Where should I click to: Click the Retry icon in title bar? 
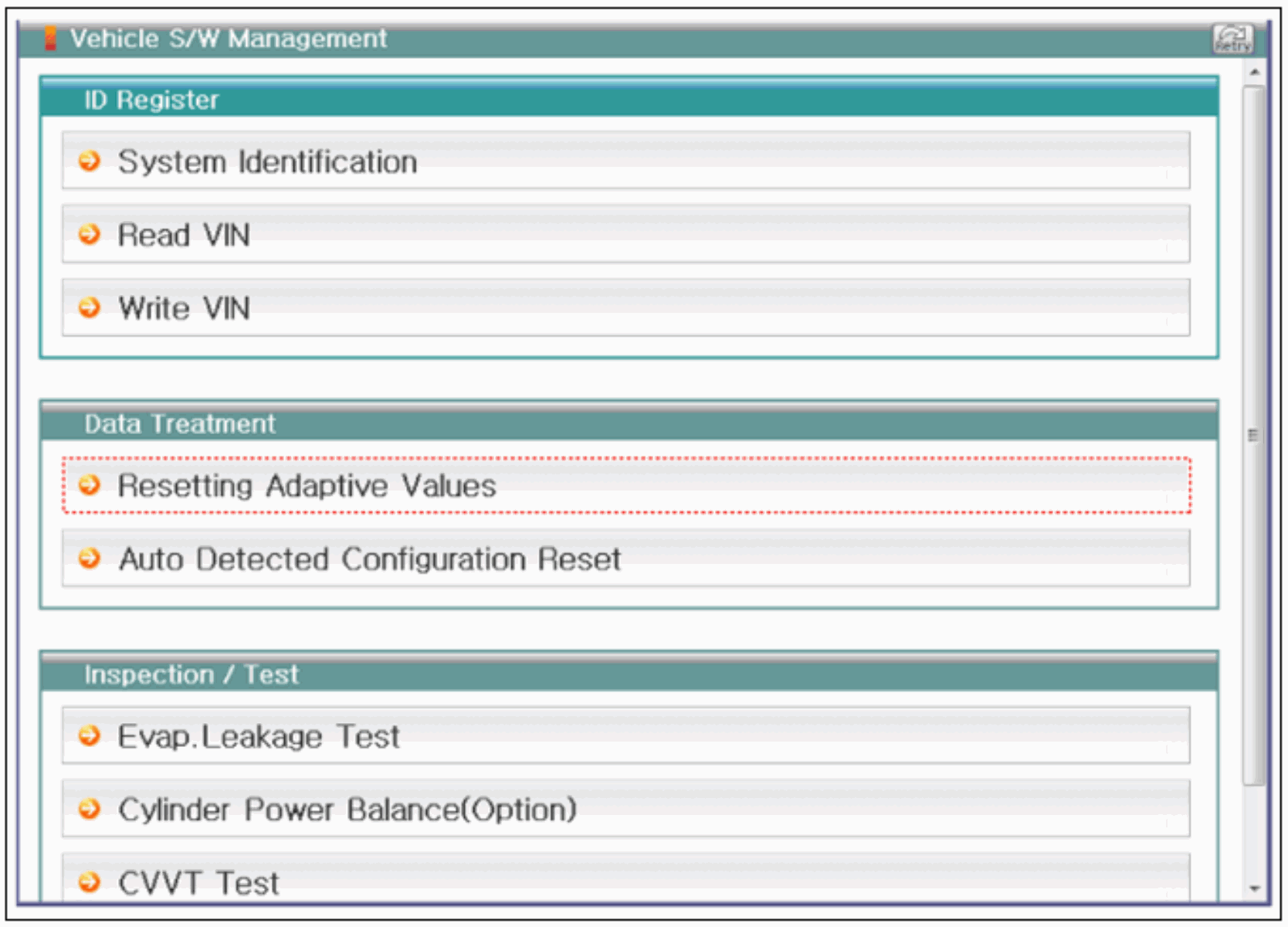coord(1232,39)
